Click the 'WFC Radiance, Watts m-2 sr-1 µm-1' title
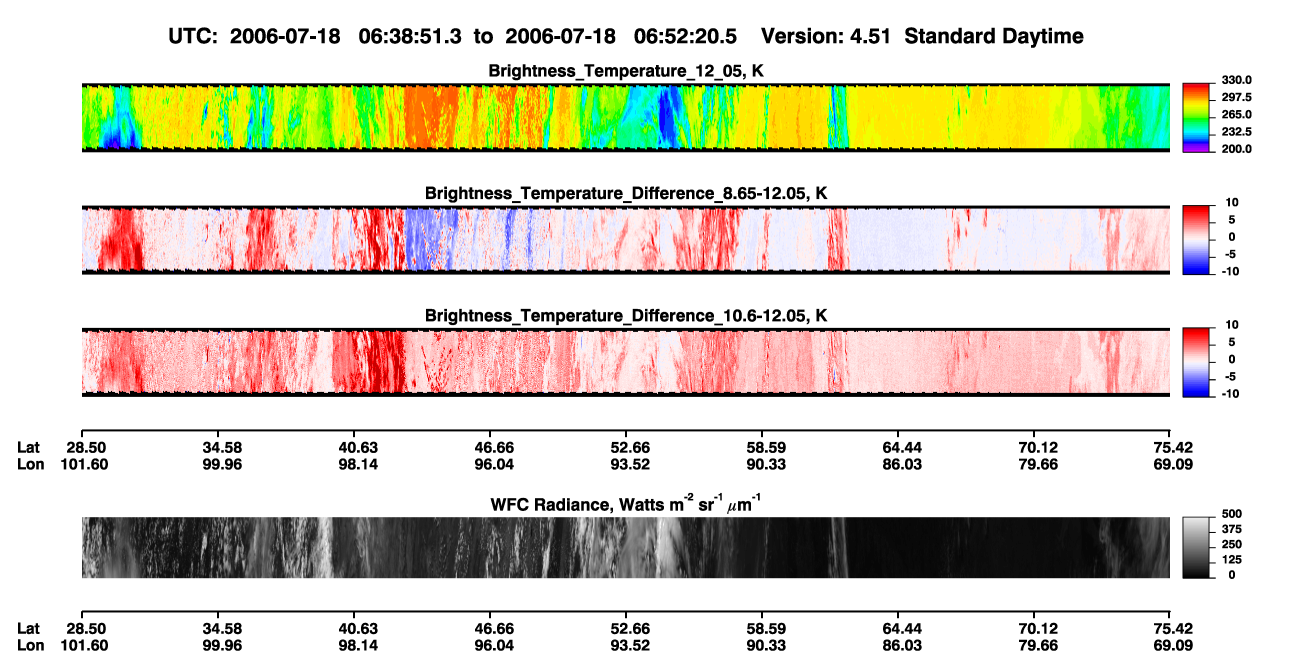The width and height of the screenshot is (1300, 667). click(626, 503)
